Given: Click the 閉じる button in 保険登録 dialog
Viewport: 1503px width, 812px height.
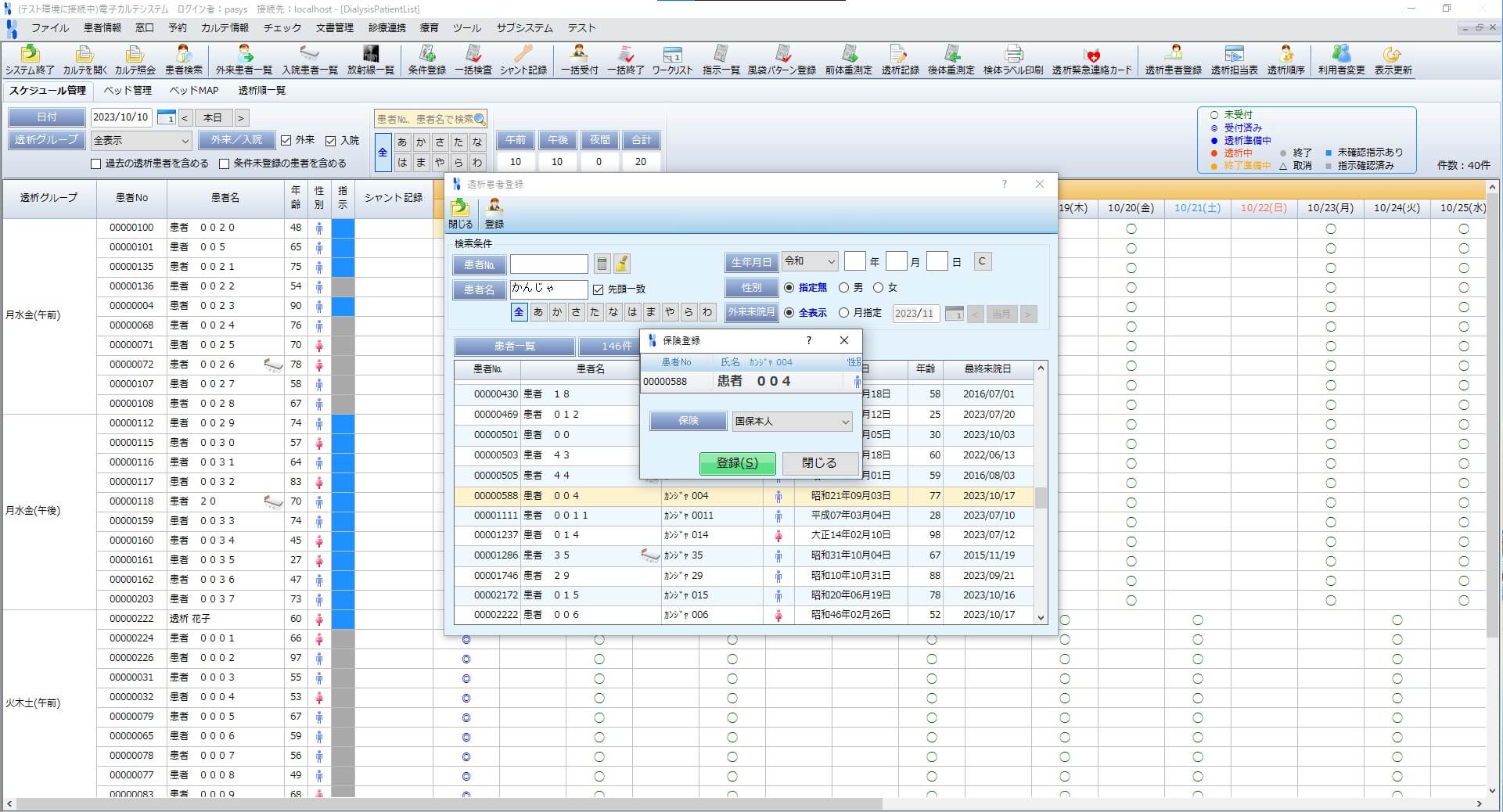Looking at the screenshot, I should pos(819,463).
